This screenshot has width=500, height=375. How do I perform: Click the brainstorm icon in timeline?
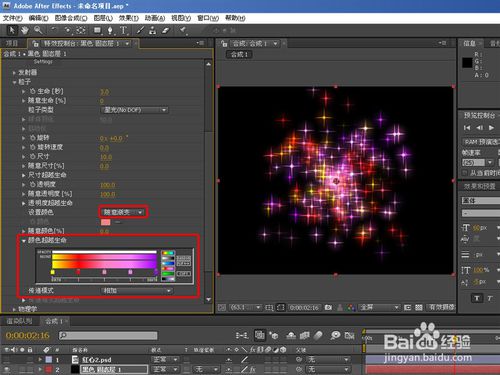[x=335, y=335]
